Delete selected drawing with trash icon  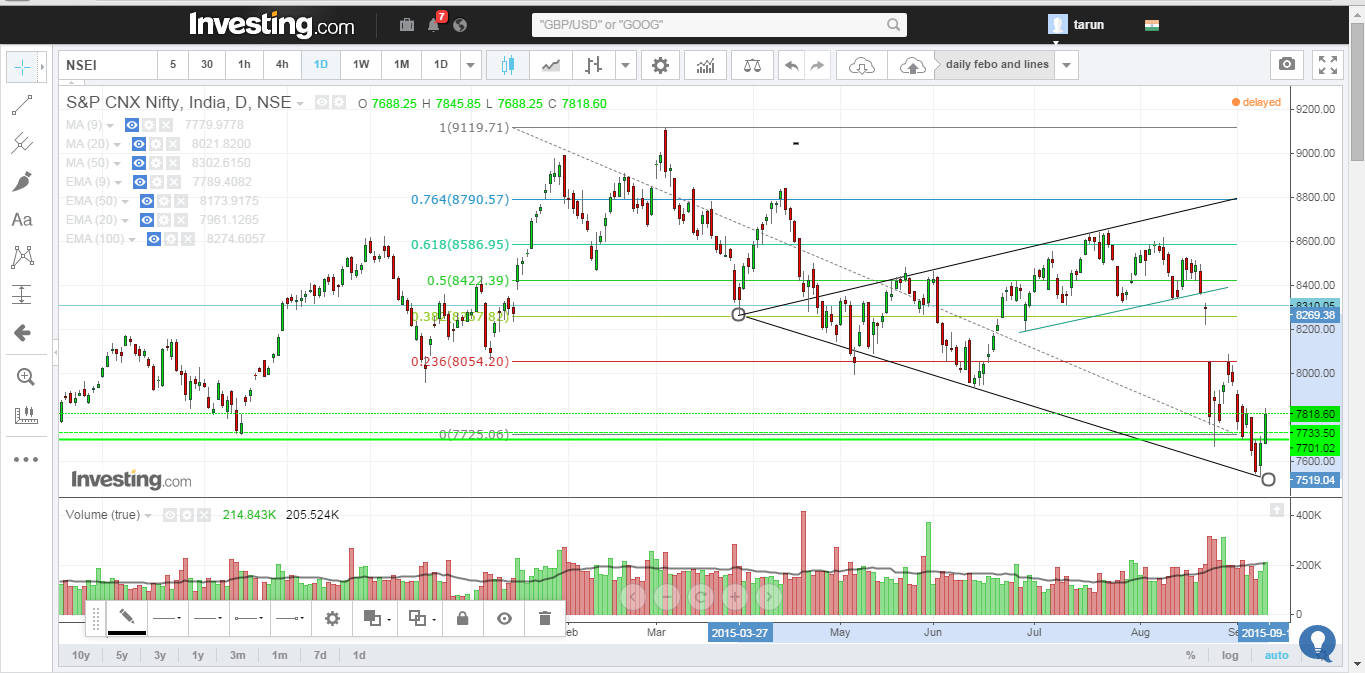coord(544,618)
